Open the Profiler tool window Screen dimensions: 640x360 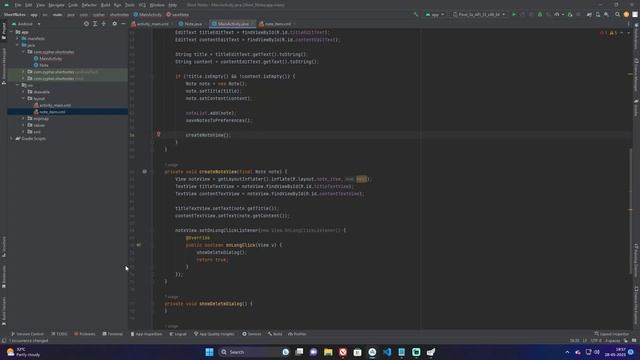pyautogui.click(x=297, y=334)
